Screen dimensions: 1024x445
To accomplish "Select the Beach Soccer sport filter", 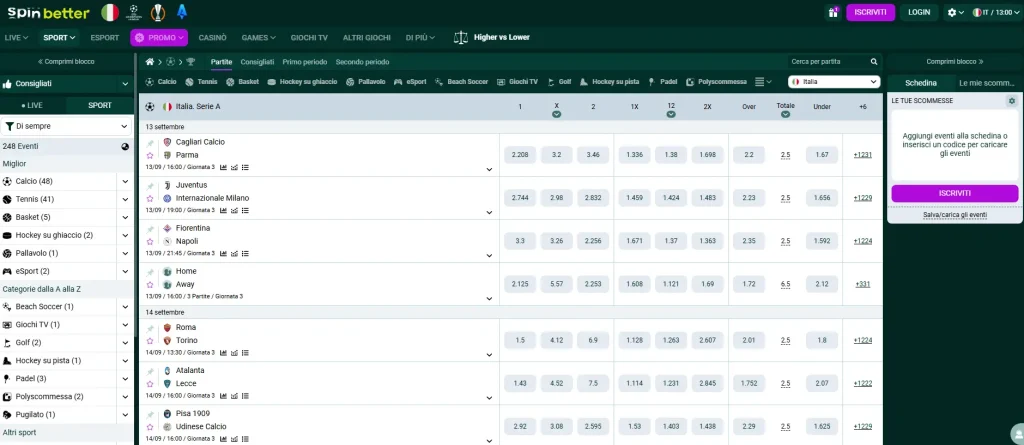I will click(x=462, y=82).
